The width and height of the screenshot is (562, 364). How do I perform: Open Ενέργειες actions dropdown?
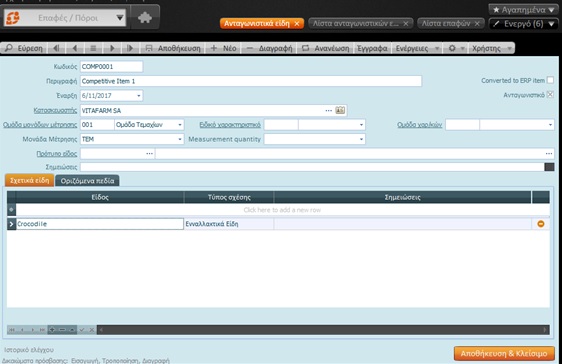pos(417,48)
